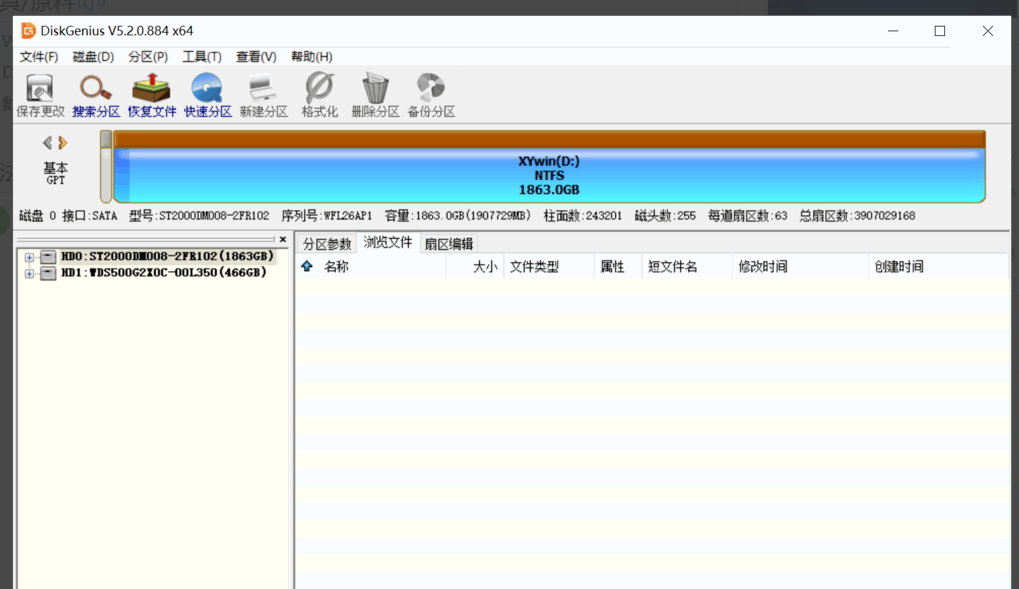Screen dimensions: 1019x589
Task: Launch the 快速分区 (Quick Partition) tool
Action: tap(208, 95)
